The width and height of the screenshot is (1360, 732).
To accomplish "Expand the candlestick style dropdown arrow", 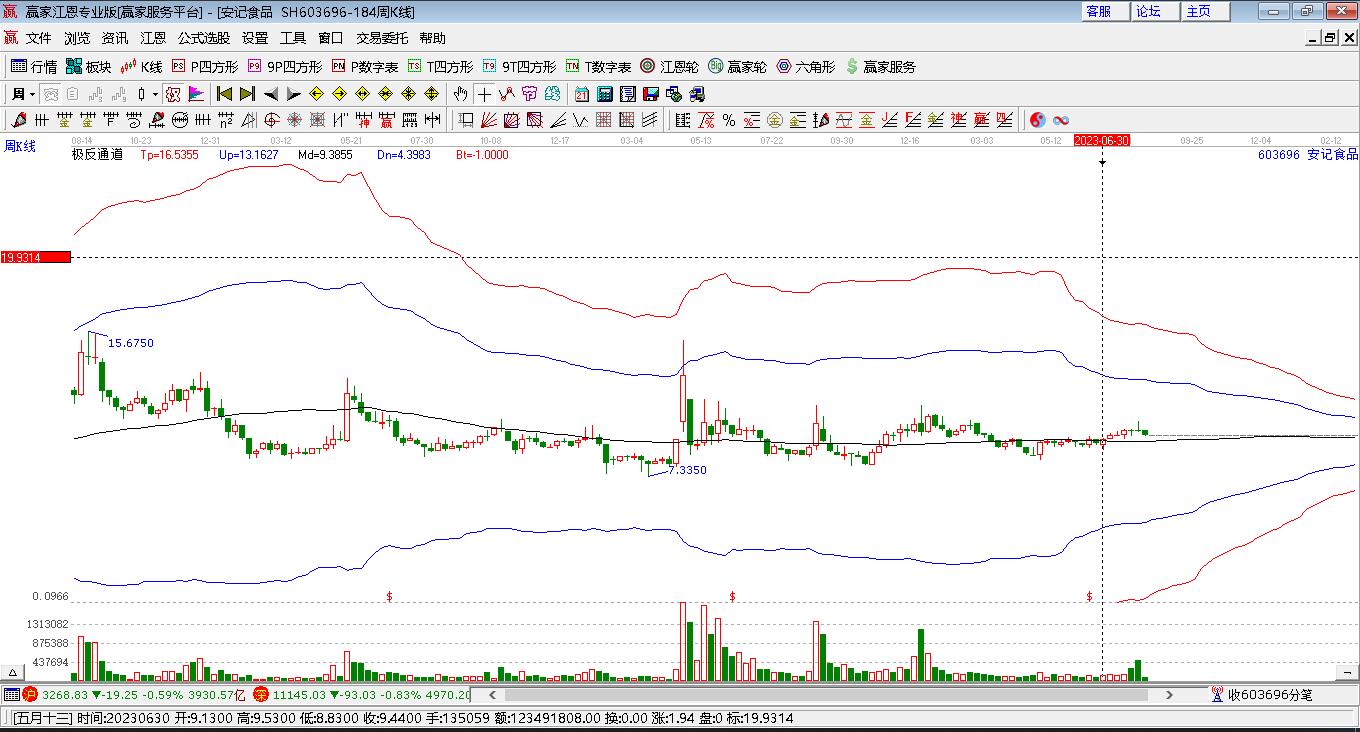I will [155, 94].
